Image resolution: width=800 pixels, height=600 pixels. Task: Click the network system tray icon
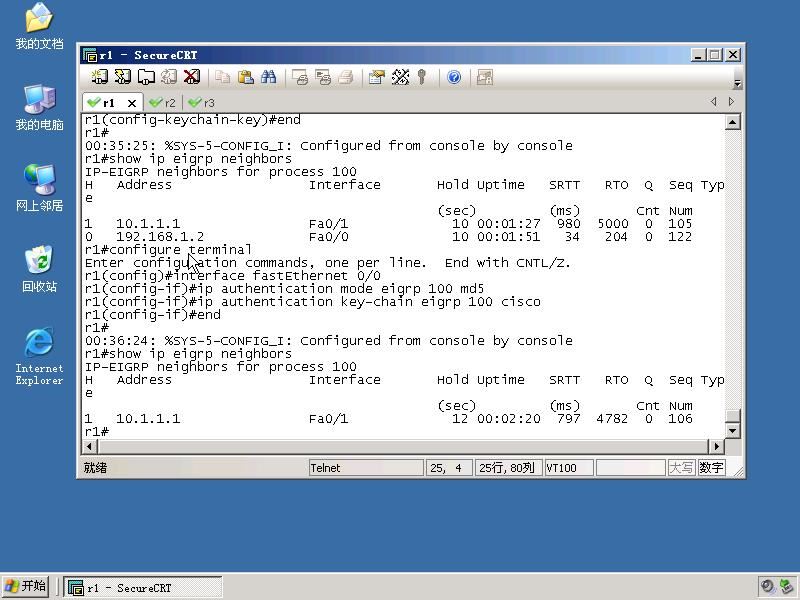pos(787,587)
